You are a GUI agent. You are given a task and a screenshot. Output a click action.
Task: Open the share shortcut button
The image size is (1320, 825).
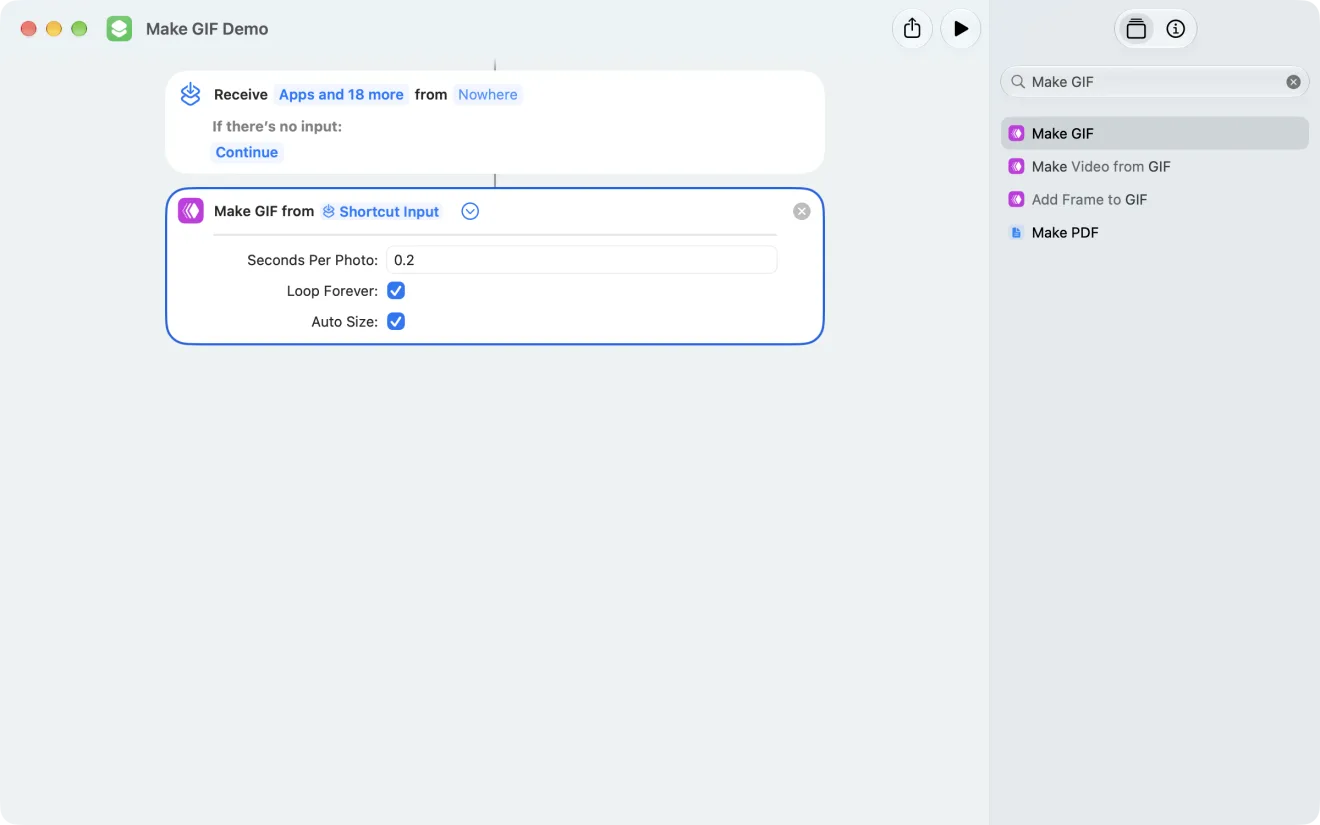pos(912,29)
